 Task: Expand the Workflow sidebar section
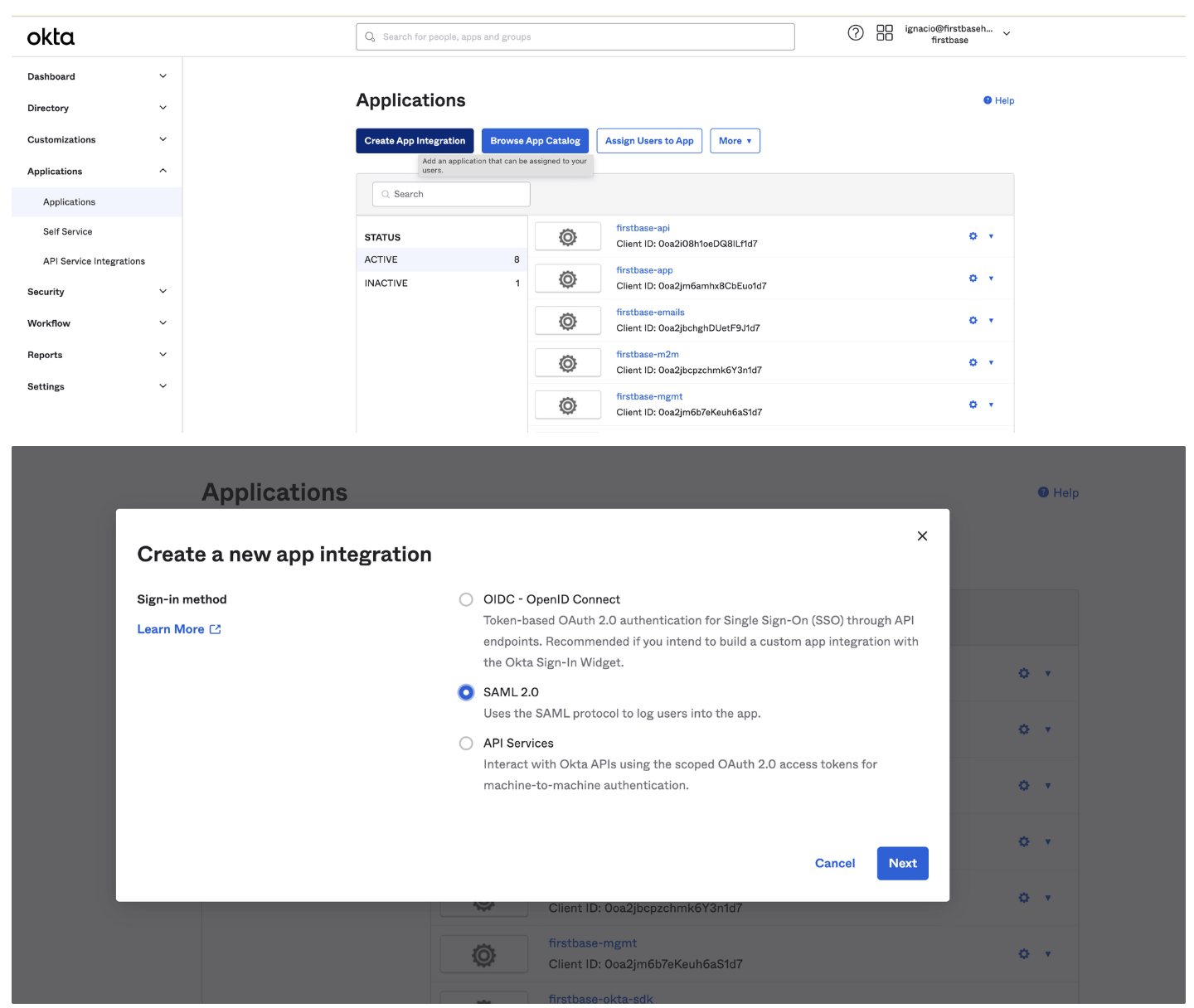[163, 323]
